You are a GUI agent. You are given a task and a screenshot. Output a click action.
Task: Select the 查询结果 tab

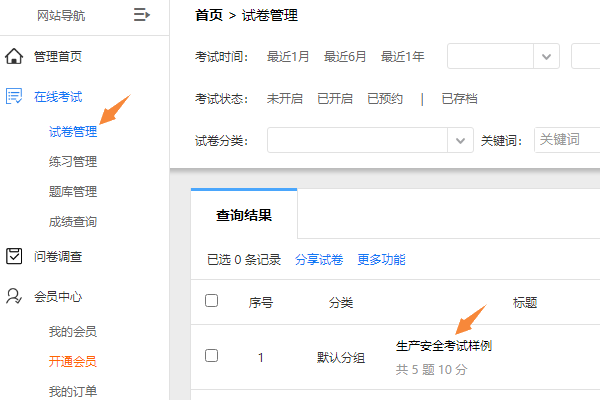coord(244,215)
